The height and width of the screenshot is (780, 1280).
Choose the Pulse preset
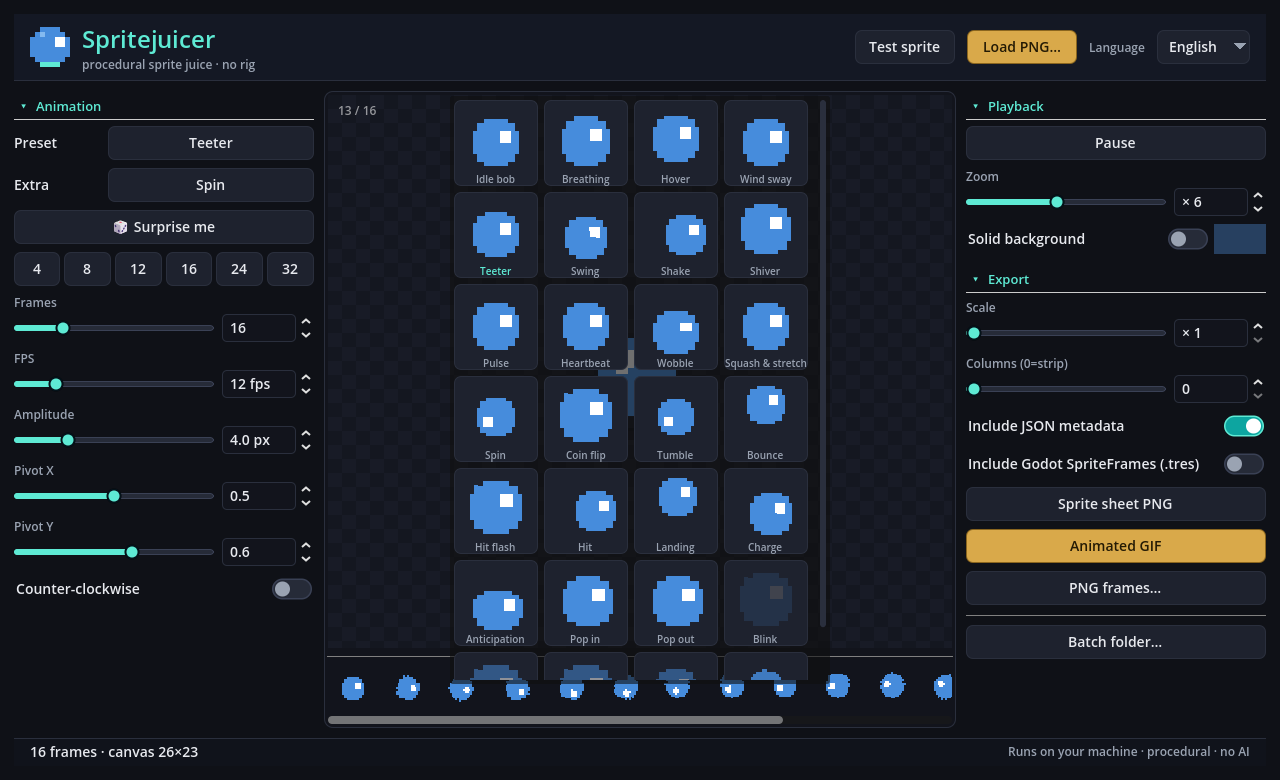[495, 327]
